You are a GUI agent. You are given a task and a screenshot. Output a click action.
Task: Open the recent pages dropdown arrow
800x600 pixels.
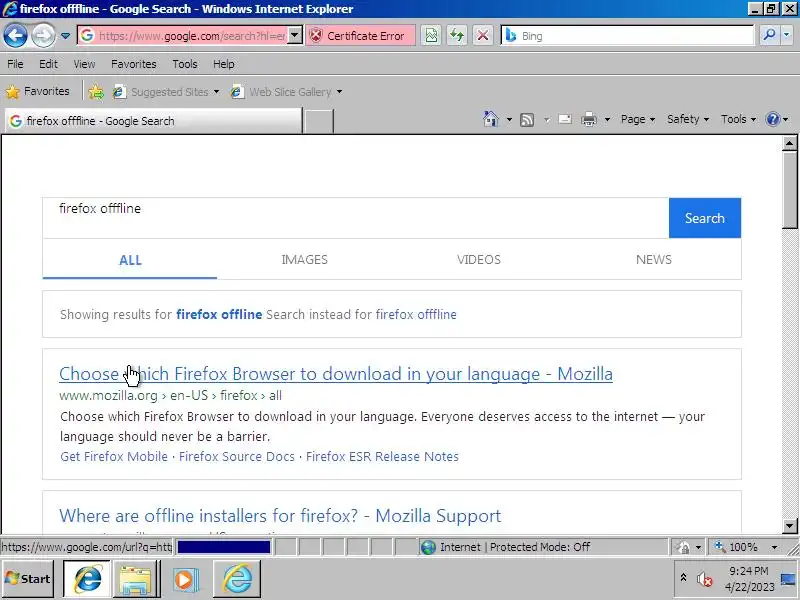click(x=65, y=36)
